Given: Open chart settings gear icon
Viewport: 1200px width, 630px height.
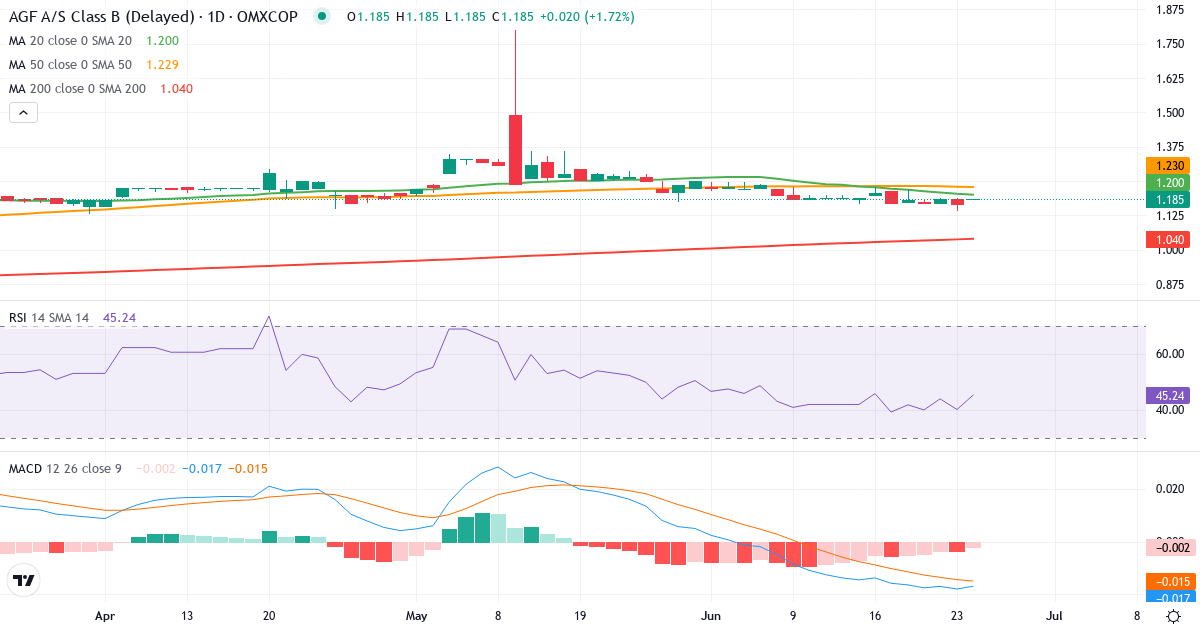Looking at the screenshot, I should tap(1175, 615).
